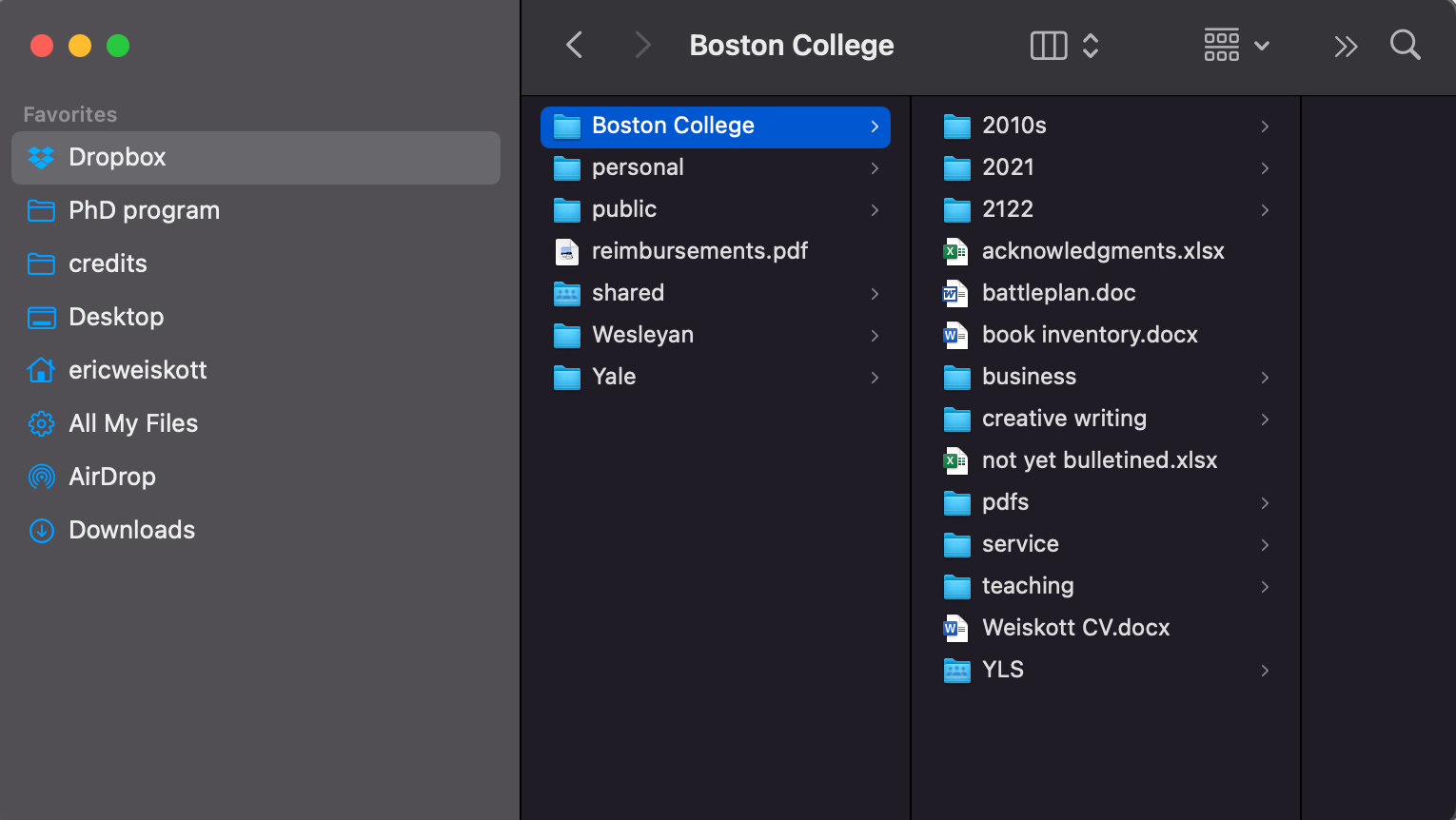Select the Dropbox icon in Favorites

41,157
